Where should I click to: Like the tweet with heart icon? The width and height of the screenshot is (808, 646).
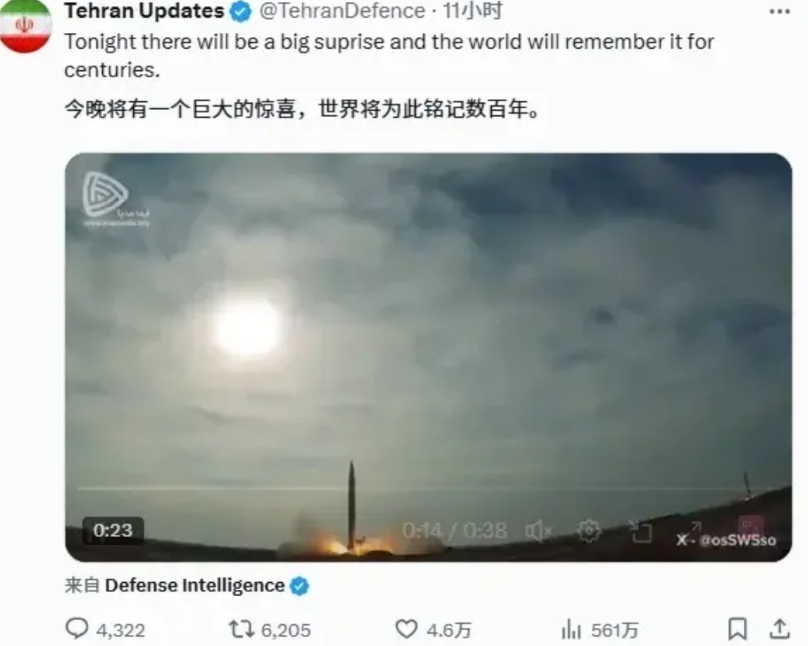tap(406, 629)
